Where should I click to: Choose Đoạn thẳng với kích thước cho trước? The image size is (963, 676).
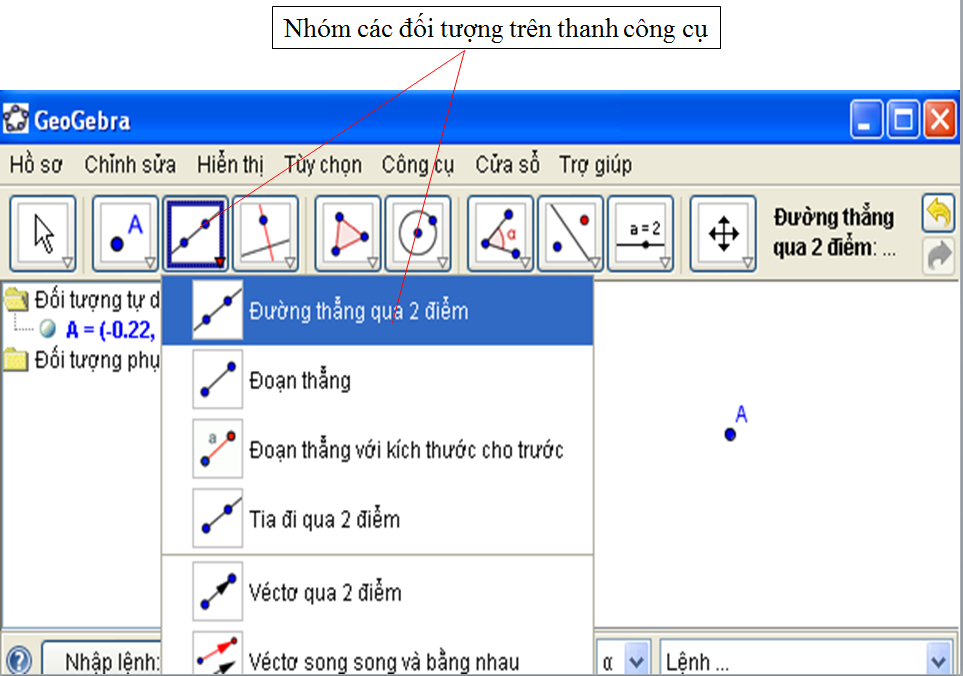[378, 449]
